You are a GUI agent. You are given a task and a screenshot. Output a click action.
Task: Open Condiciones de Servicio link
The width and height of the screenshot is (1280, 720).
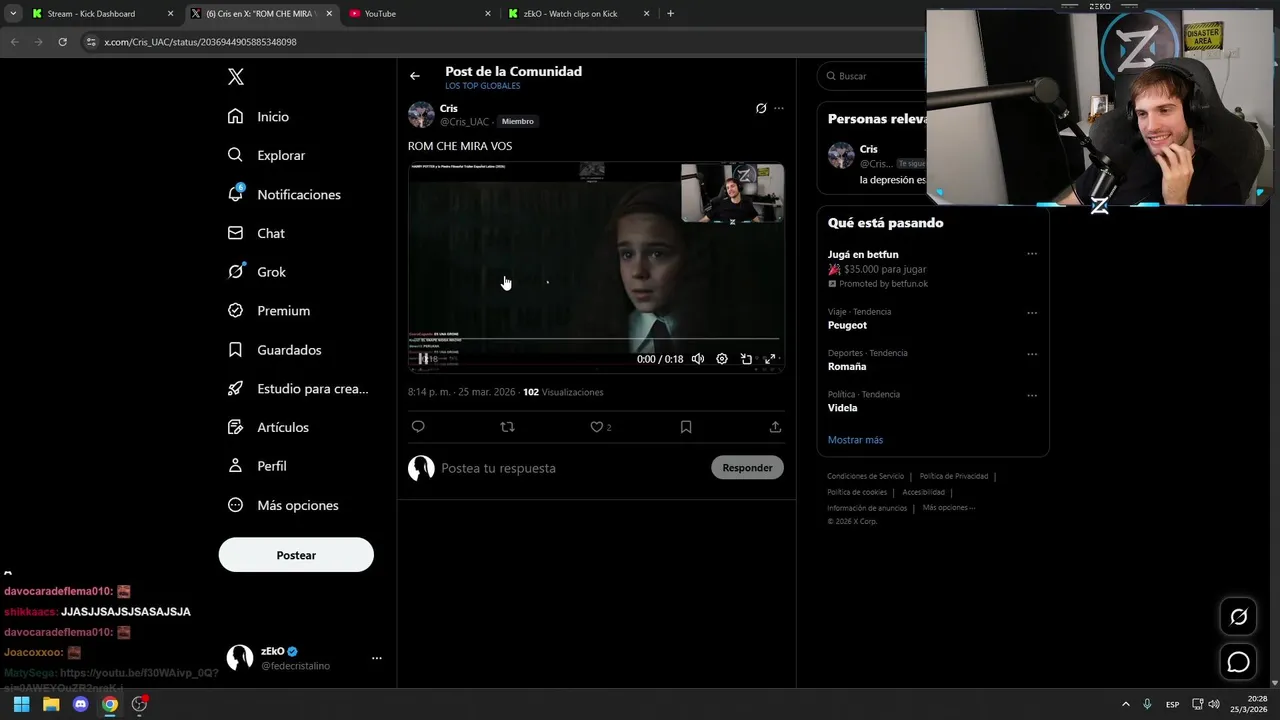pyautogui.click(x=865, y=476)
